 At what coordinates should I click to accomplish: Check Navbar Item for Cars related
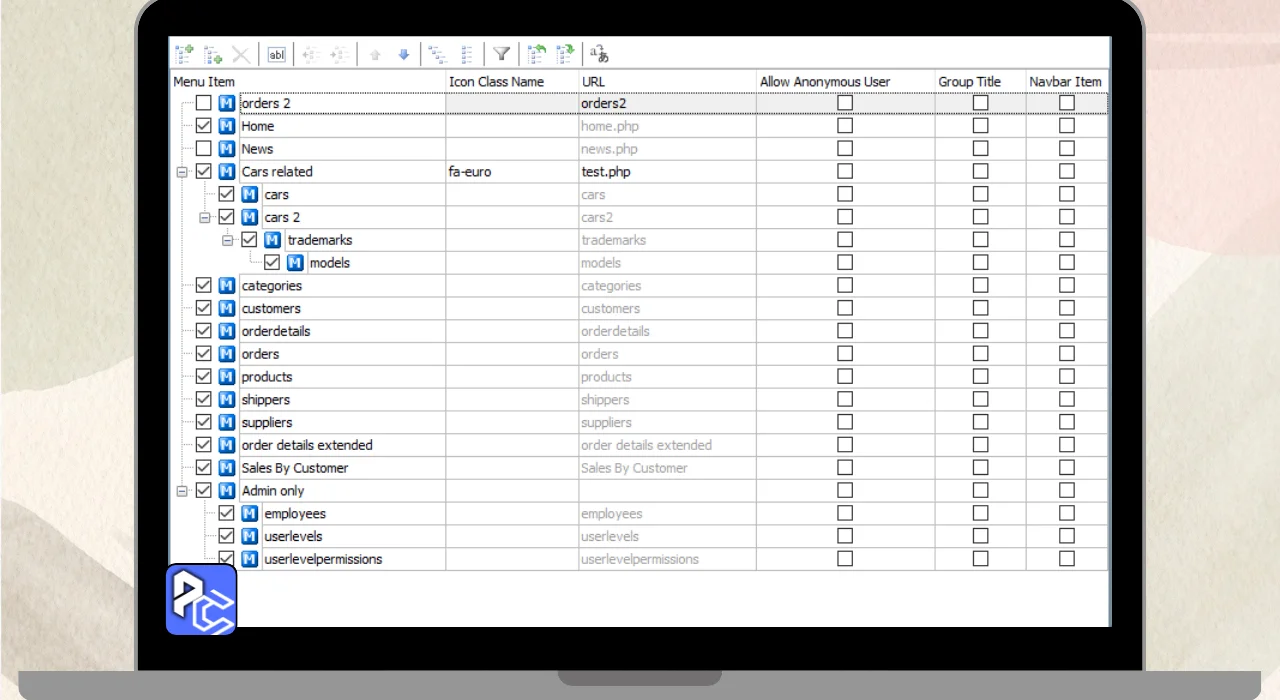point(1067,172)
